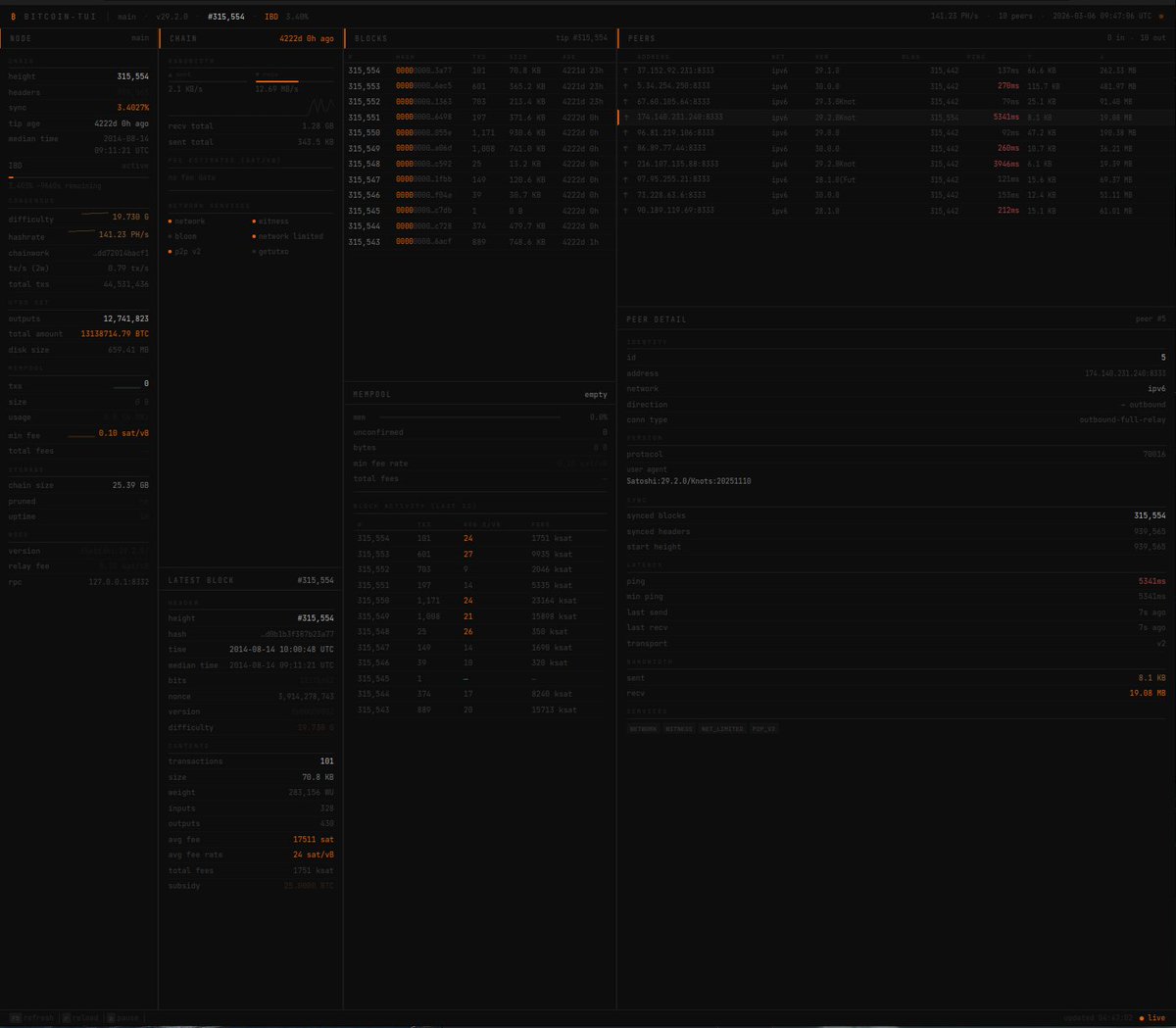Screen dimensions: 1176x1028
Task: Click the 13138714.79 BTC total amount value
Action: pos(115,334)
